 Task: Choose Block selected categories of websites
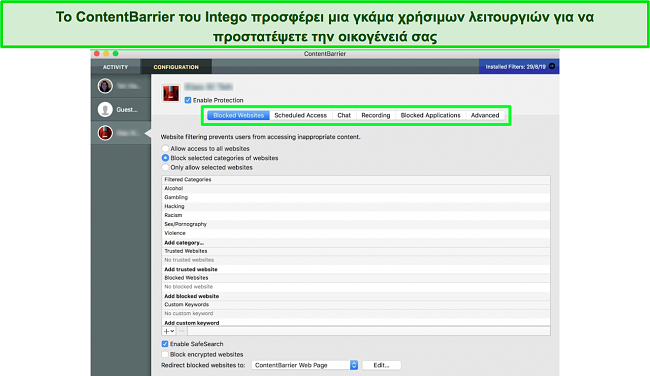(x=165, y=158)
